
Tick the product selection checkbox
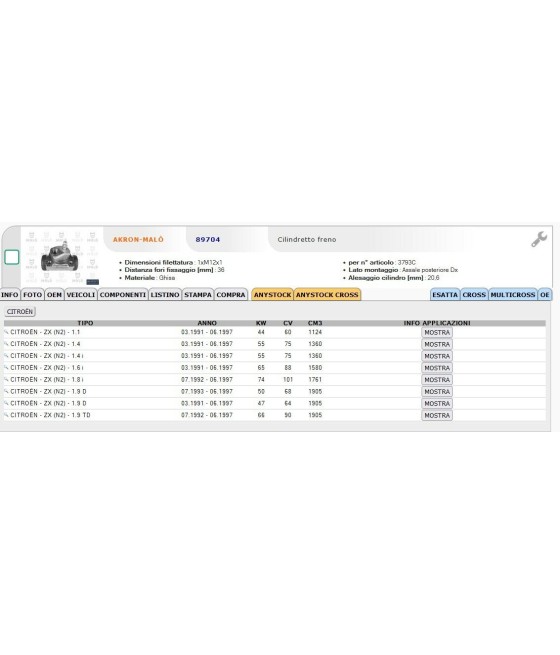point(12,257)
